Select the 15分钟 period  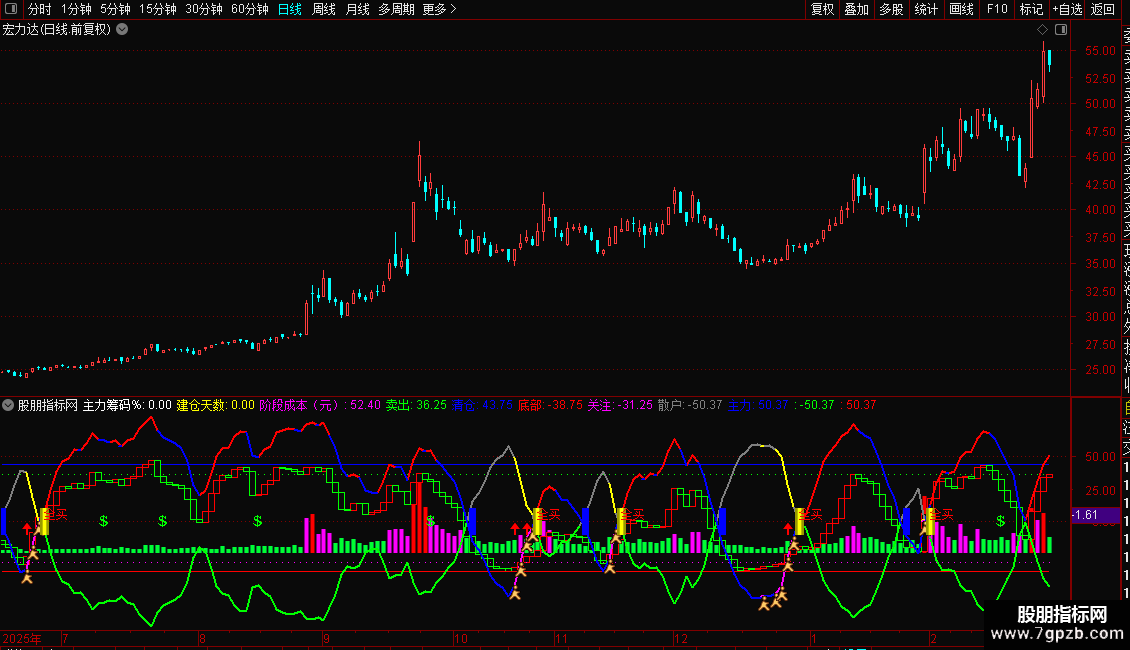pos(157,9)
